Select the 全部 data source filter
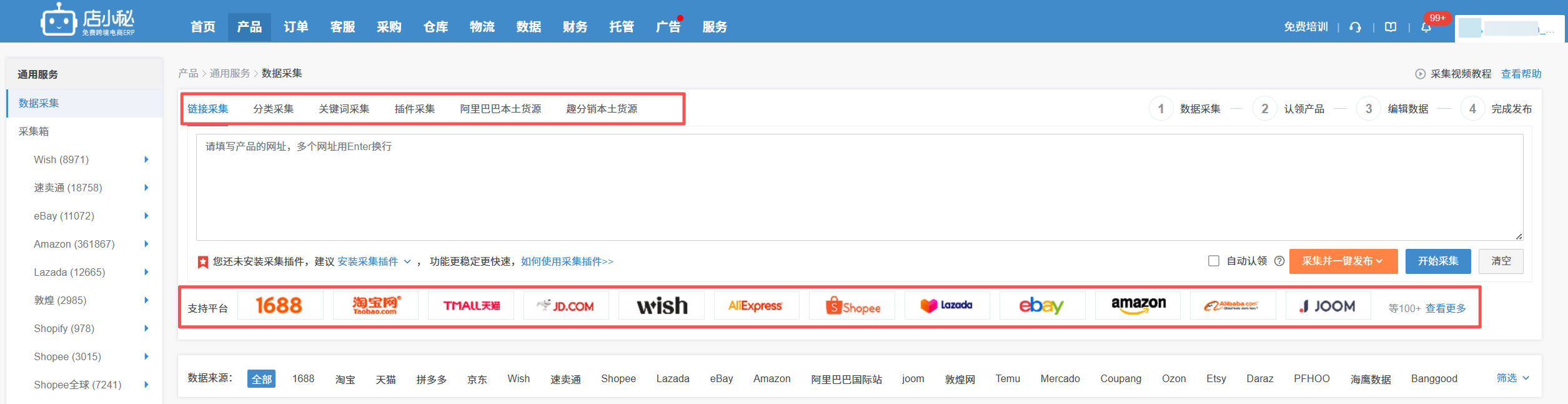 click(262, 379)
